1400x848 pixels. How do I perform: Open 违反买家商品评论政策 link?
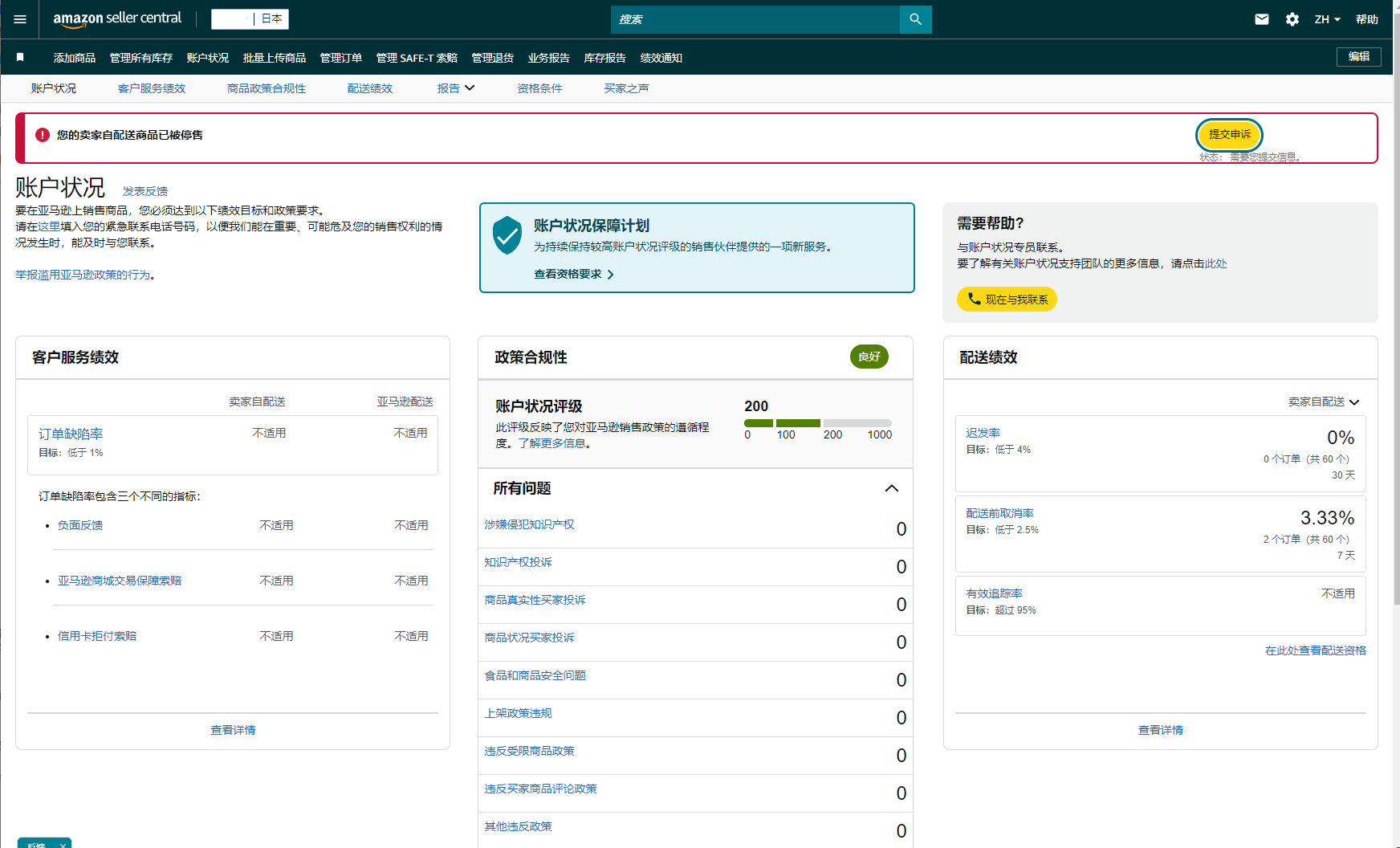click(x=541, y=789)
